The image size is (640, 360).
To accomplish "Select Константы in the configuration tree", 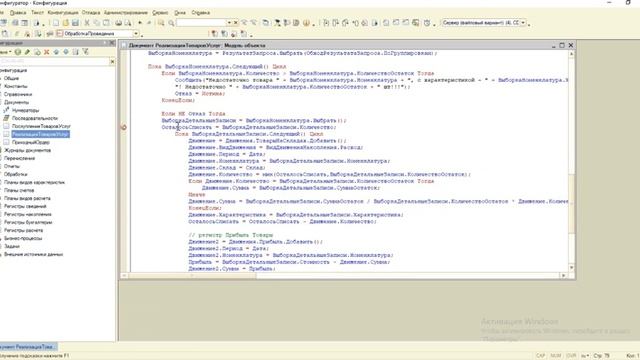I will 16,86.
